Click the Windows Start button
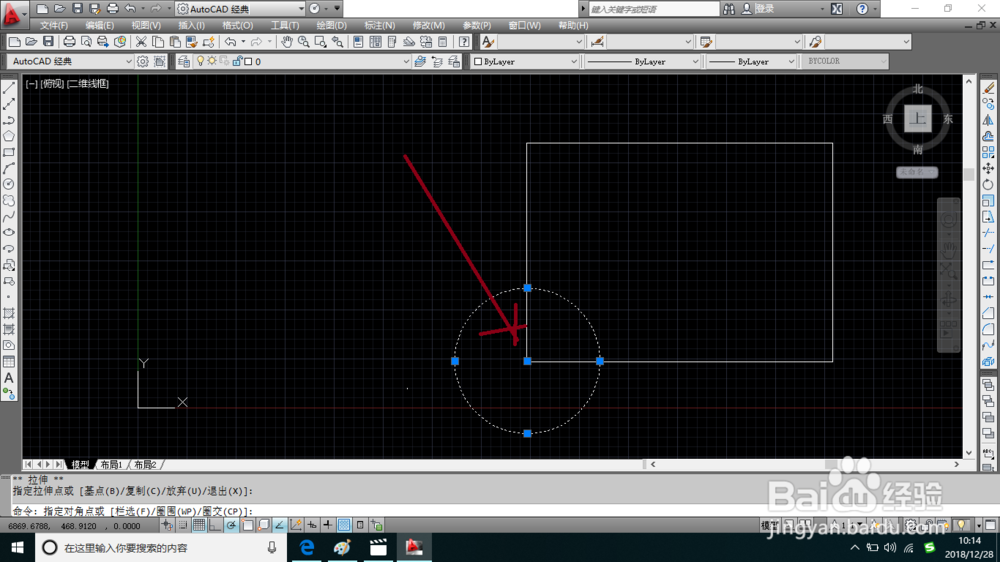Screen dimensions: 1000x562 click(x=17, y=547)
